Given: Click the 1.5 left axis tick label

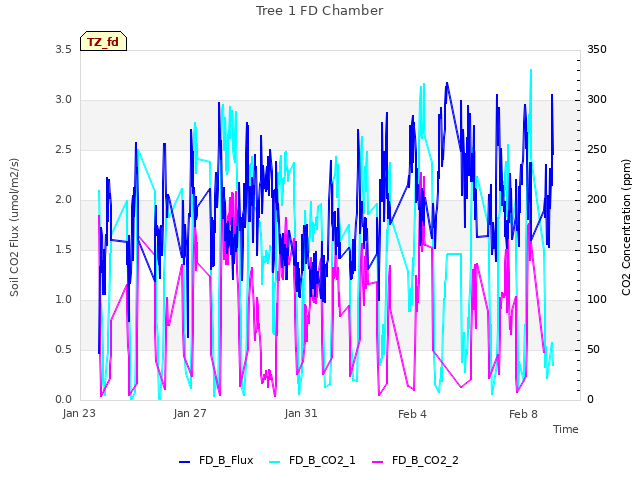Looking at the screenshot, I should point(63,249).
